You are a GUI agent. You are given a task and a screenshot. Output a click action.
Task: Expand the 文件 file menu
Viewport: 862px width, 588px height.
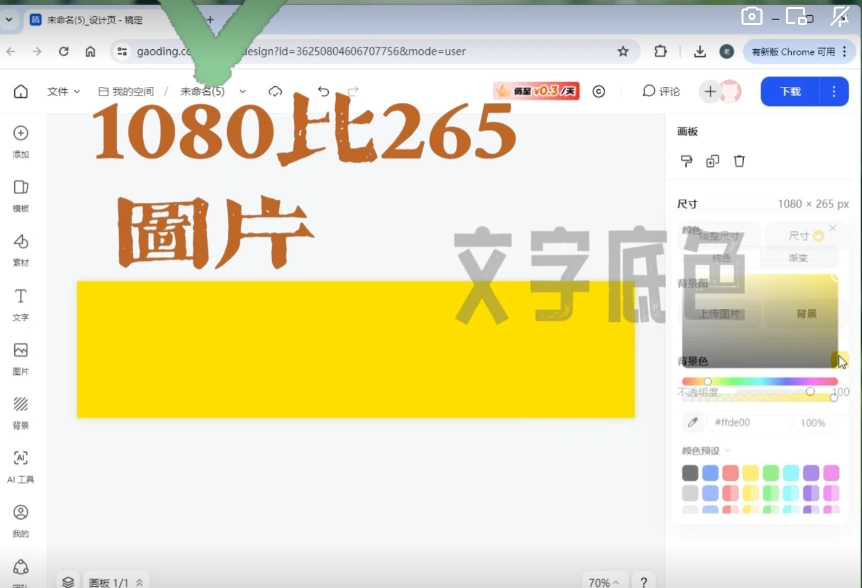[x=63, y=91]
